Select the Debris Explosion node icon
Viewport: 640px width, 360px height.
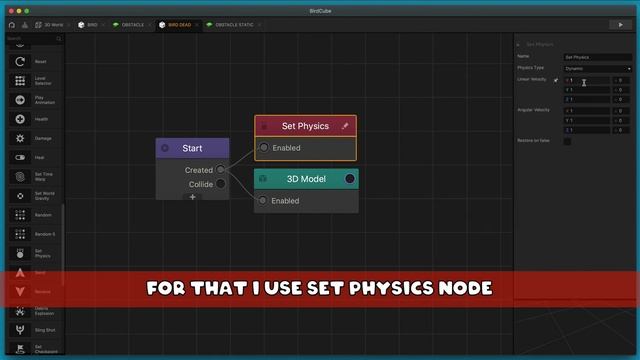[x=20, y=311]
